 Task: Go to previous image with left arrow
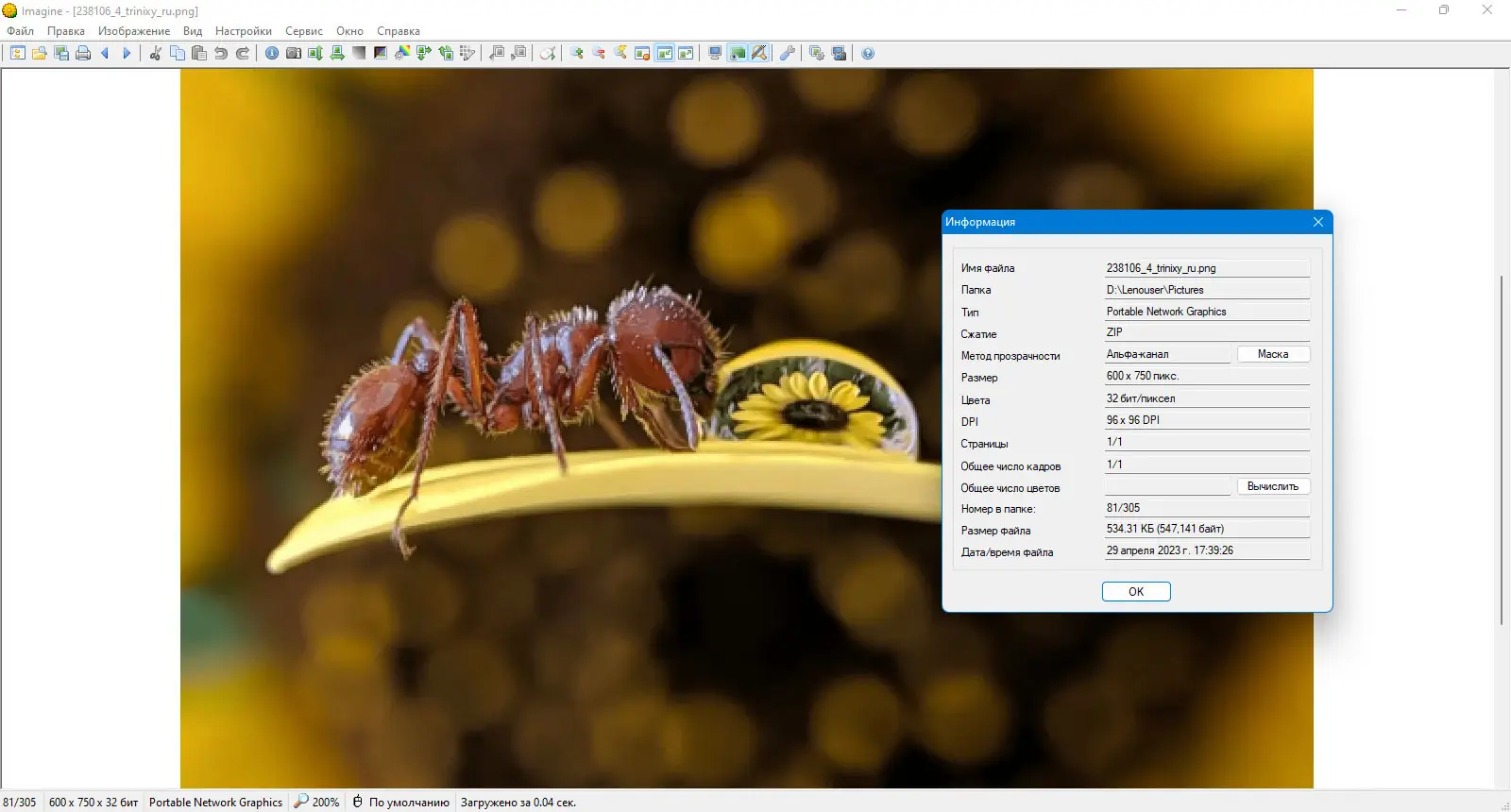105,53
